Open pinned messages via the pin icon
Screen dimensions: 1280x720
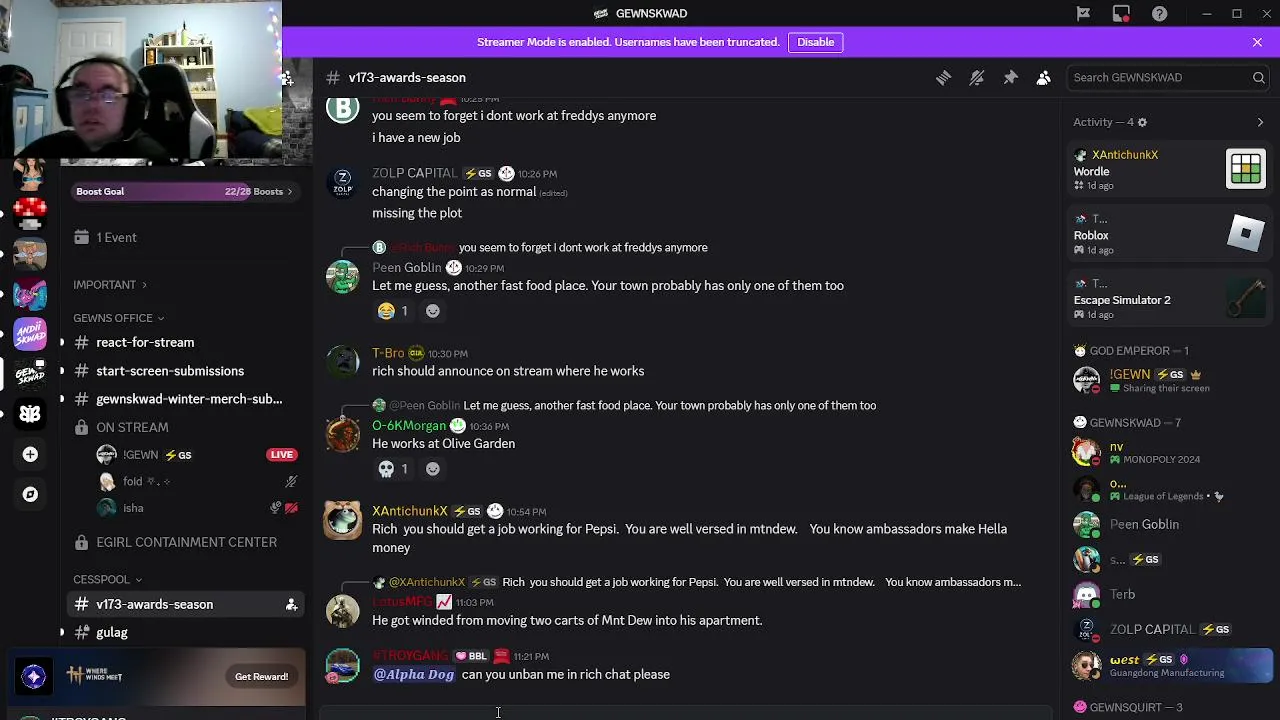pyautogui.click(x=1010, y=78)
